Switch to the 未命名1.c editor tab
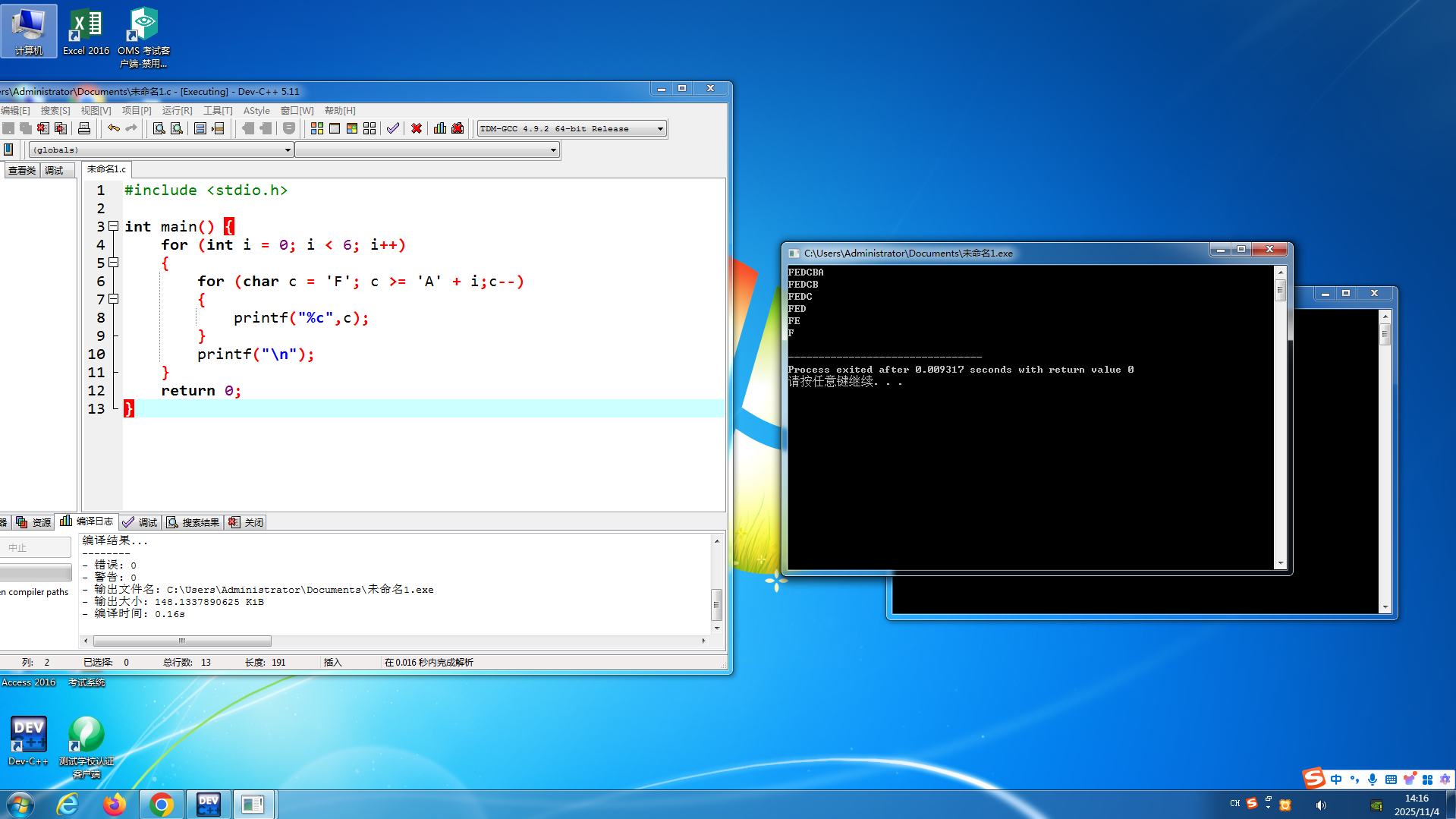The image size is (1456, 819). pos(106,169)
